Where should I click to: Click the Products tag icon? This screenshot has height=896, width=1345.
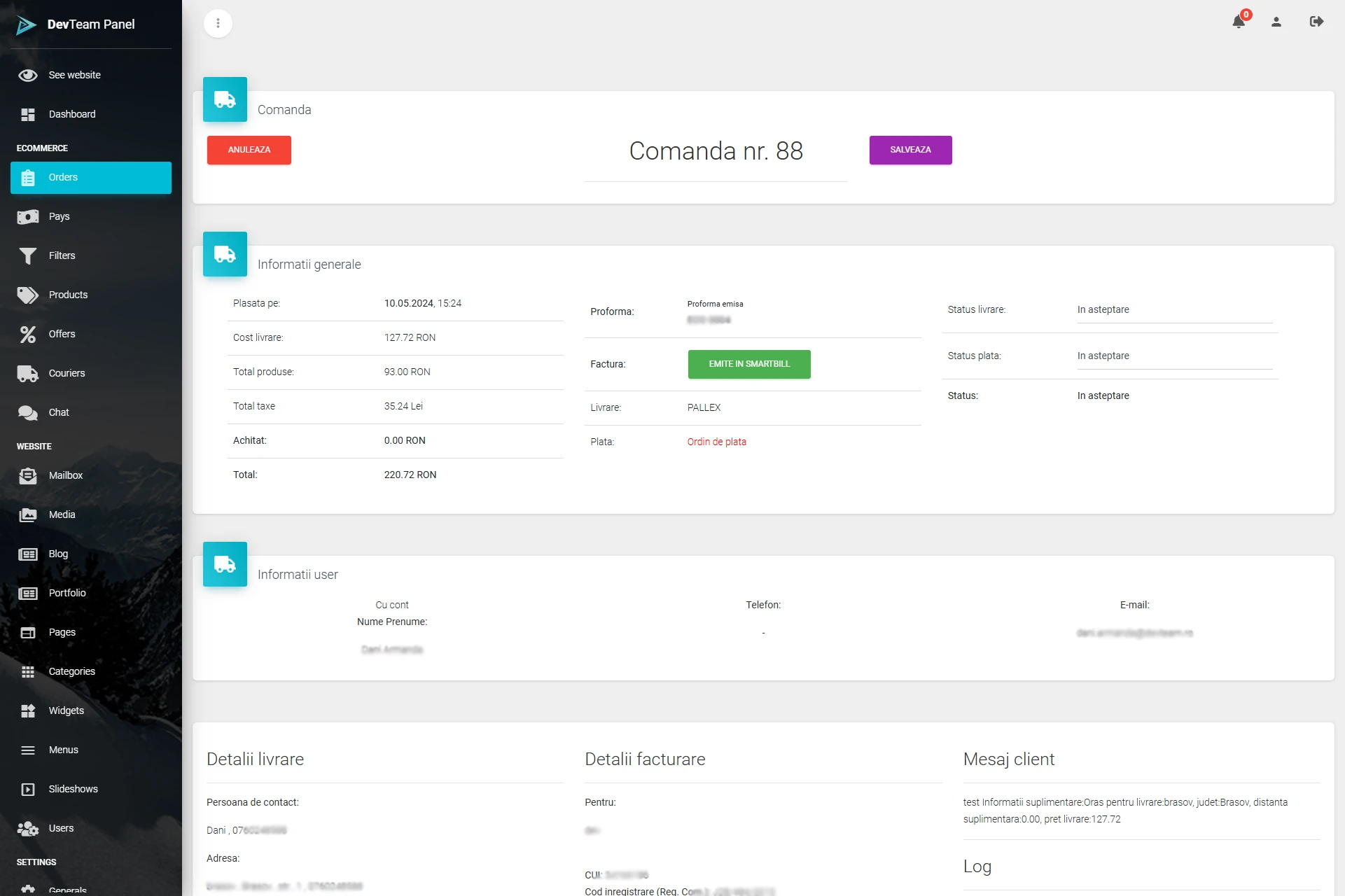point(28,295)
